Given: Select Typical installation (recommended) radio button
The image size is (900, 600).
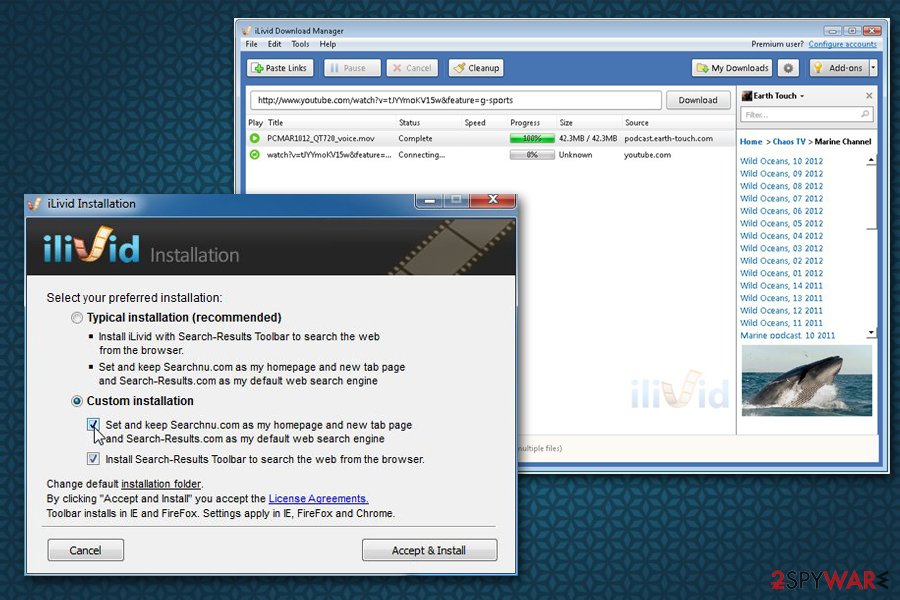Looking at the screenshot, I should click(76, 318).
